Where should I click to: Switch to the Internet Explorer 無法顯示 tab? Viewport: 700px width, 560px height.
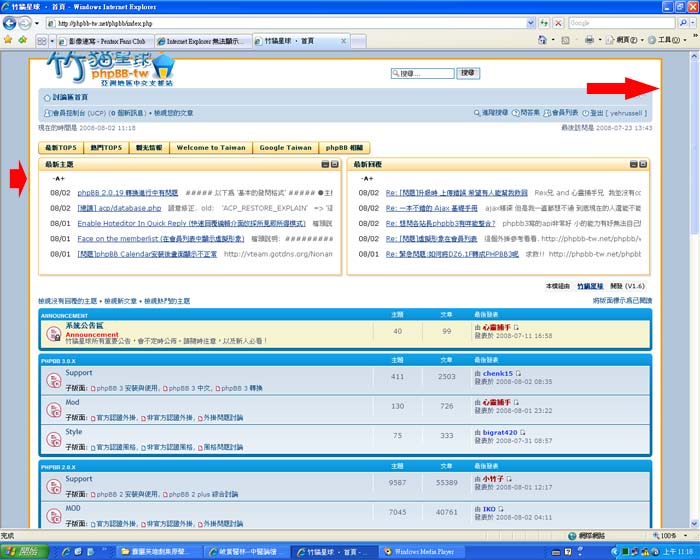click(x=204, y=41)
